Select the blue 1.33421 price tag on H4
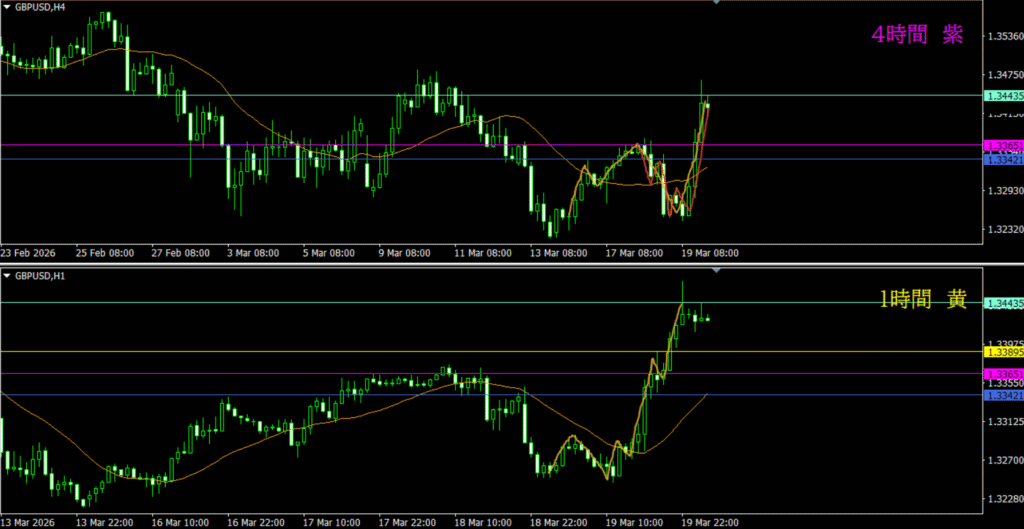1024x529 pixels. click(1004, 159)
